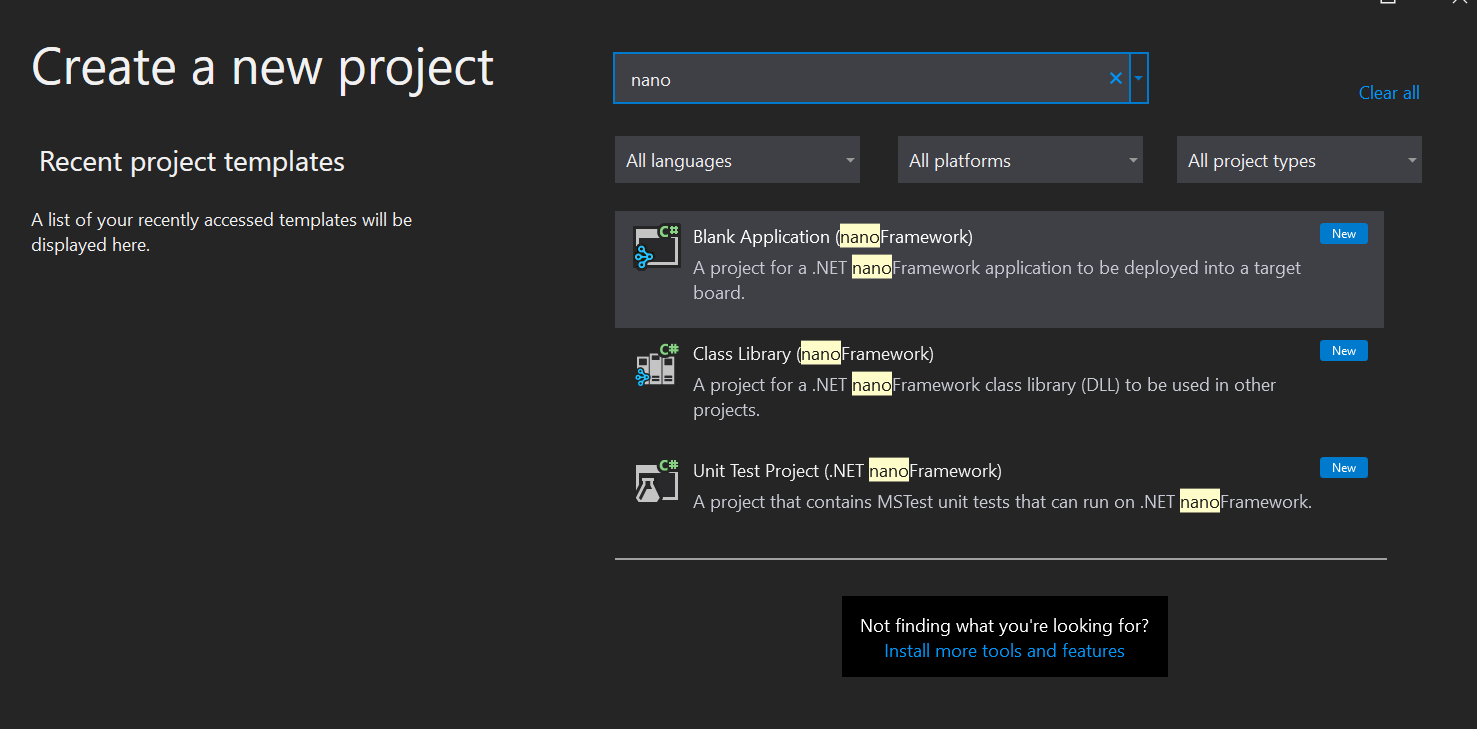
Task: Click the description mentioning MSTest unit tests
Action: pyautogui.click(x=1002, y=502)
